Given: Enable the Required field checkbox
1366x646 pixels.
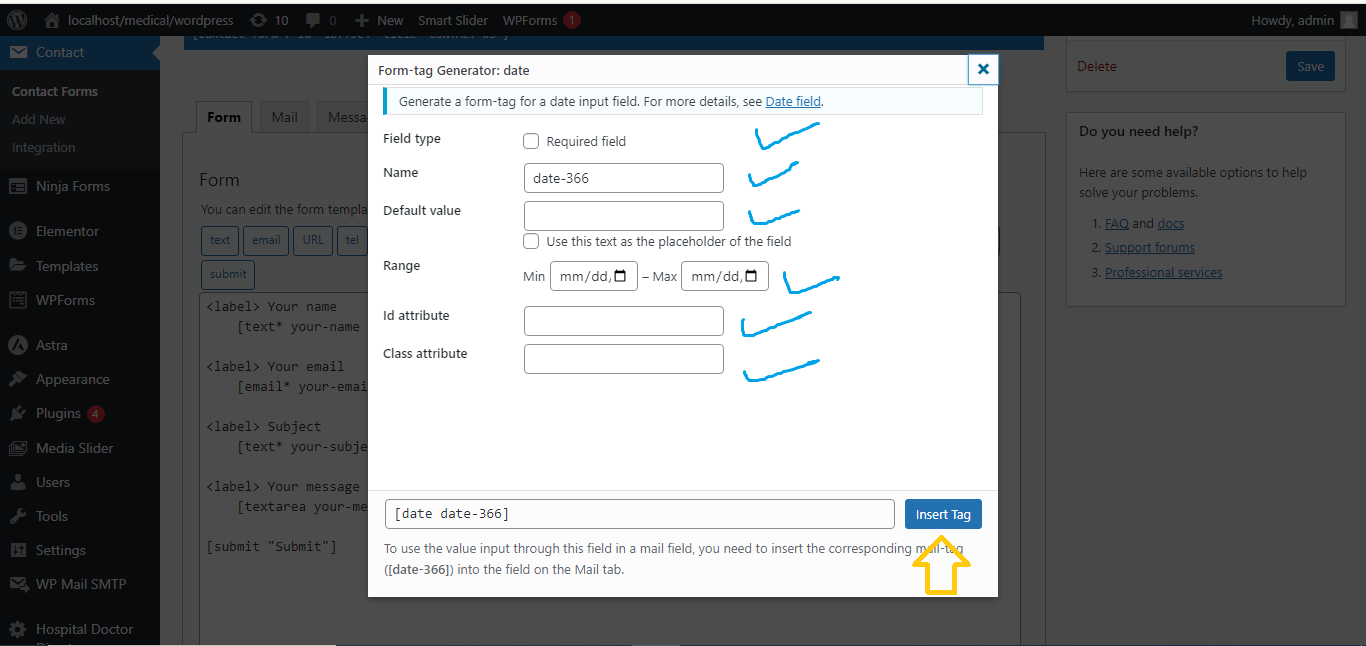Looking at the screenshot, I should pos(531,141).
